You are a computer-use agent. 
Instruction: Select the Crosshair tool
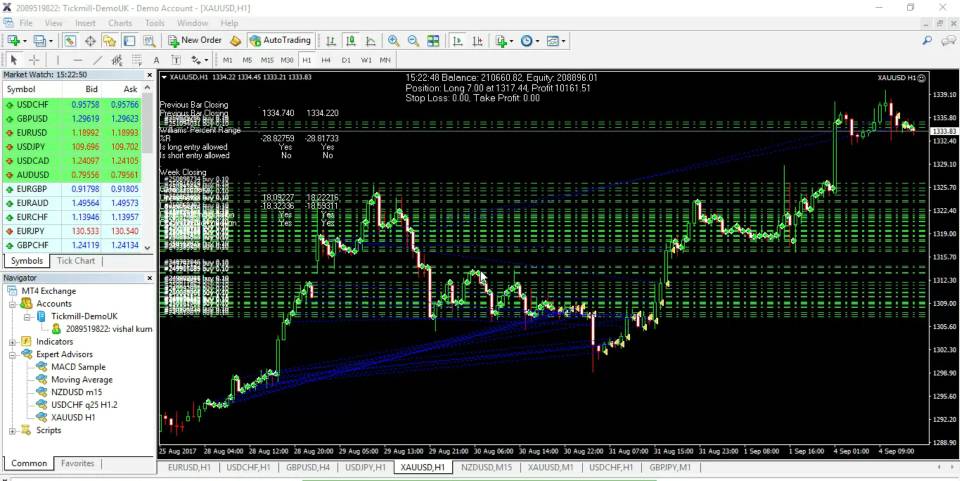pyautogui.click(x=33, y=60)
